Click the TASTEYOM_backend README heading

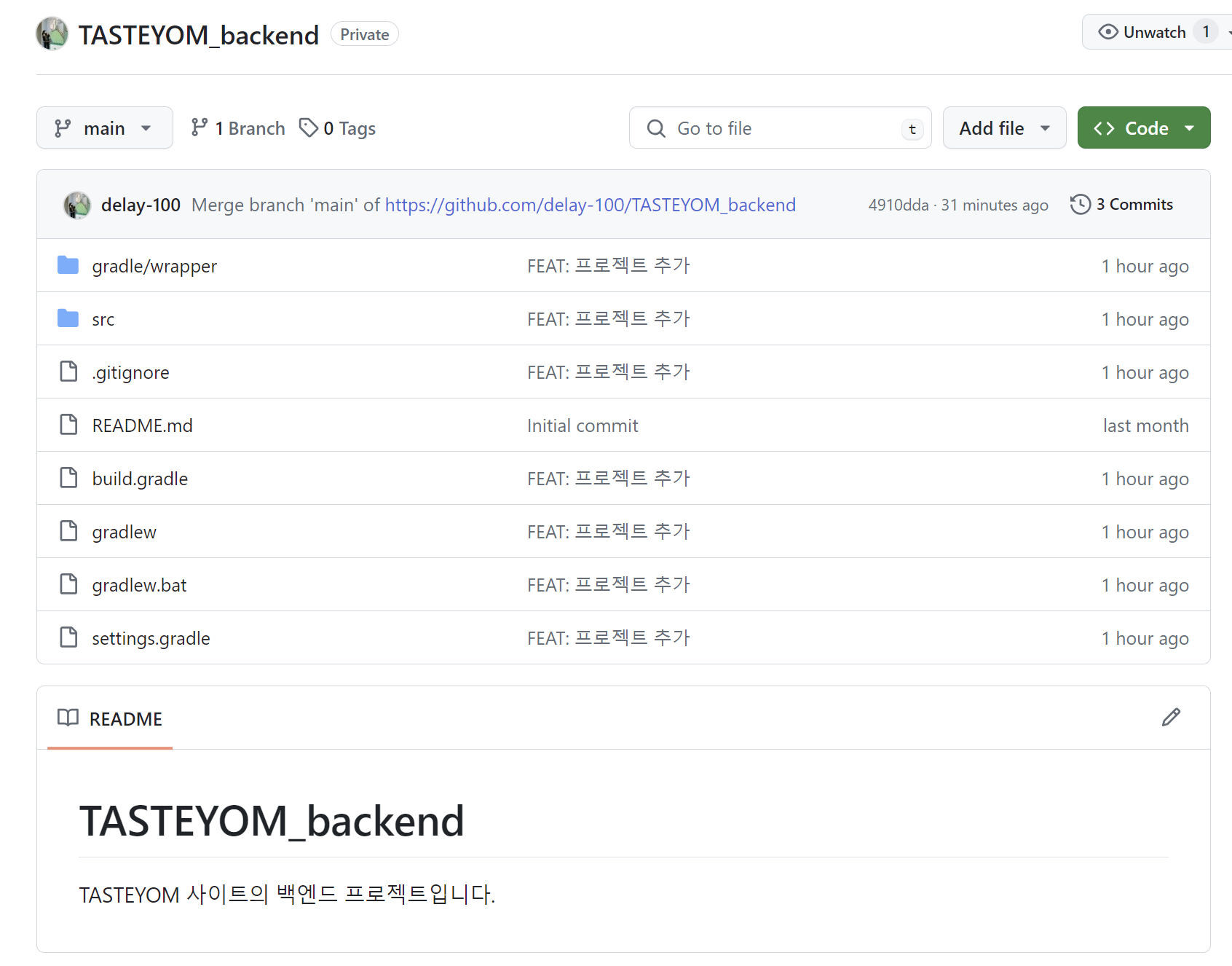272,821
